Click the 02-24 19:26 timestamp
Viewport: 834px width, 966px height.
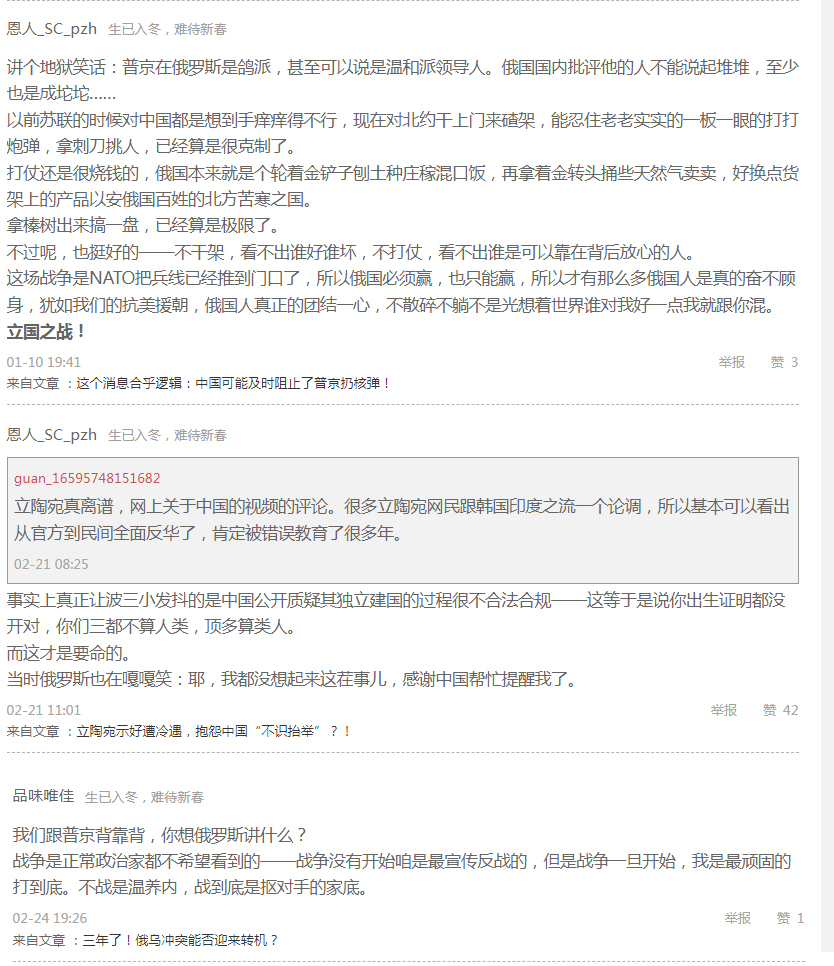50,919
